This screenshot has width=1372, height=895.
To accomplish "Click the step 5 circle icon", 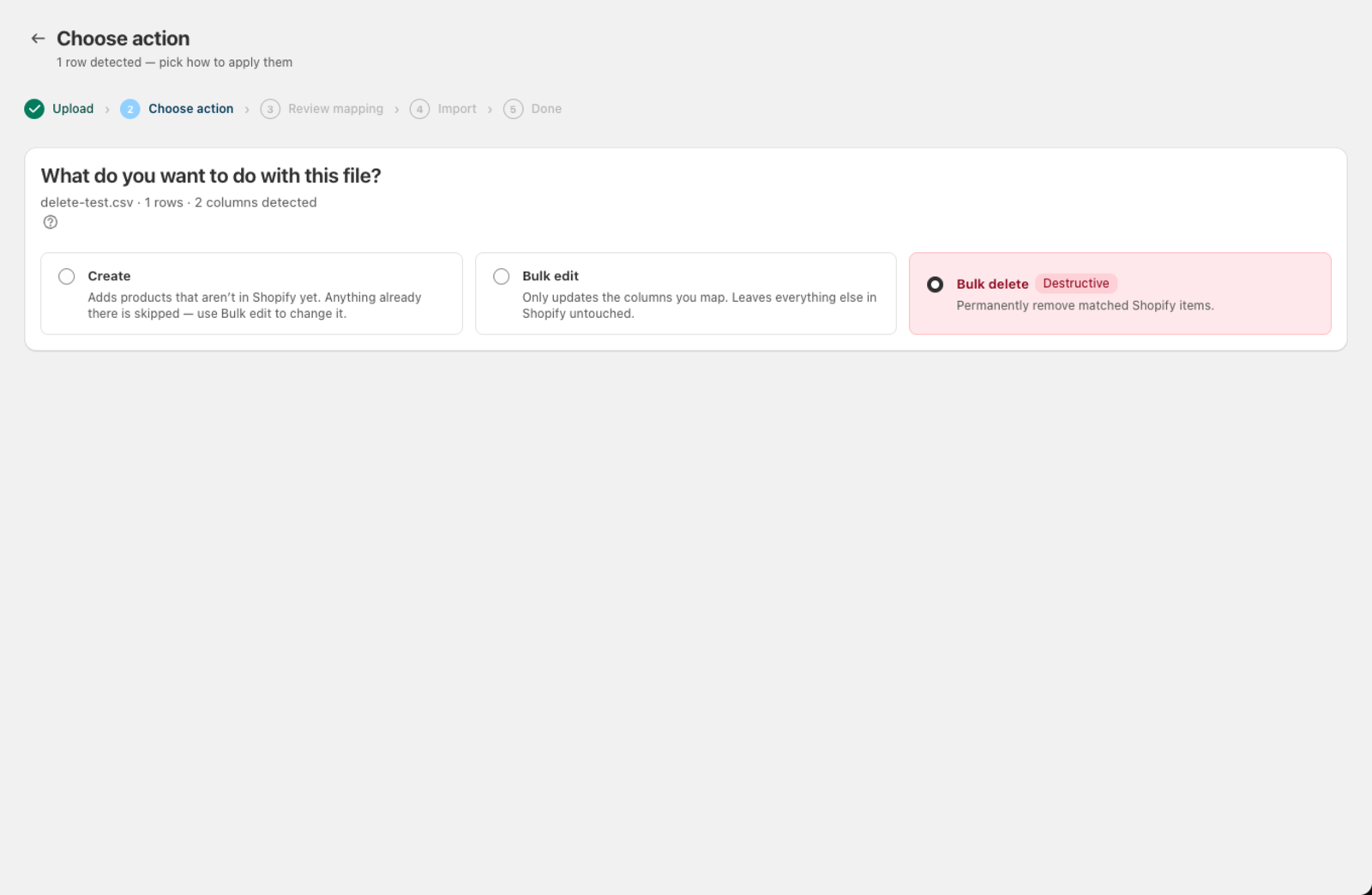I will point(513,109).
